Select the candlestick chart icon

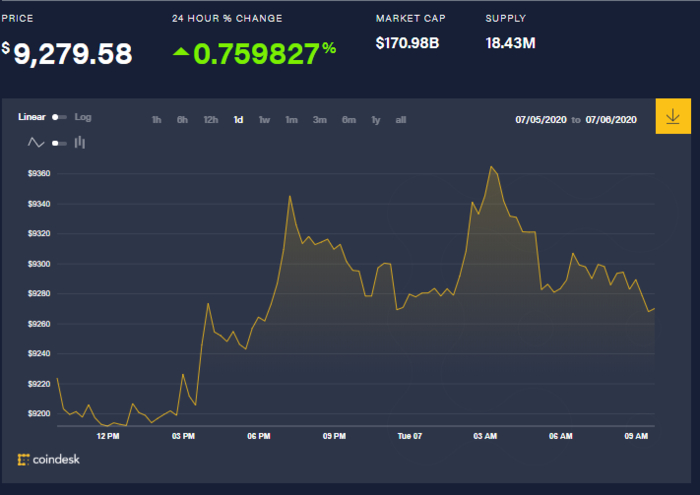tap(80, 143)
